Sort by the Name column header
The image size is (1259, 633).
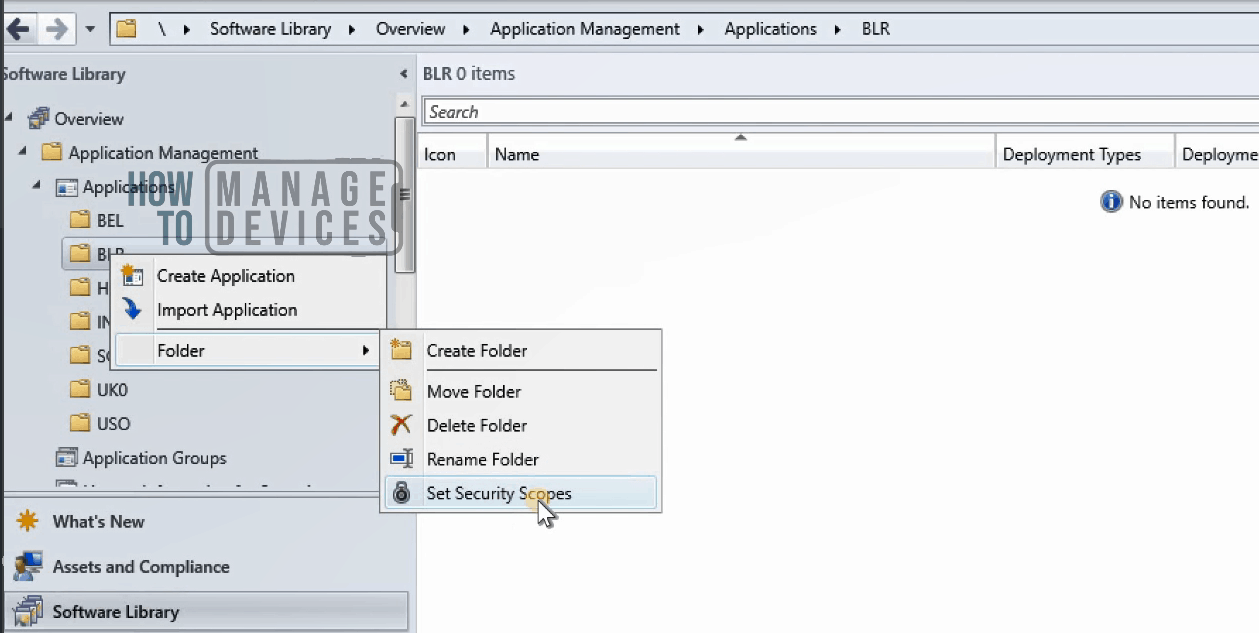pyautogui.click(x=741, y=154)
